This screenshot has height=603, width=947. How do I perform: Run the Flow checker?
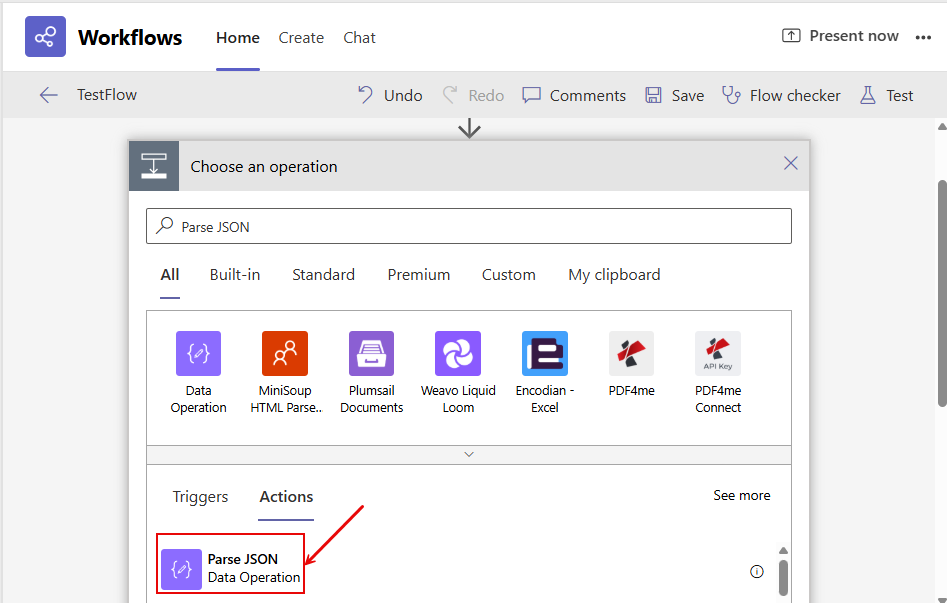tap(781, 96)
